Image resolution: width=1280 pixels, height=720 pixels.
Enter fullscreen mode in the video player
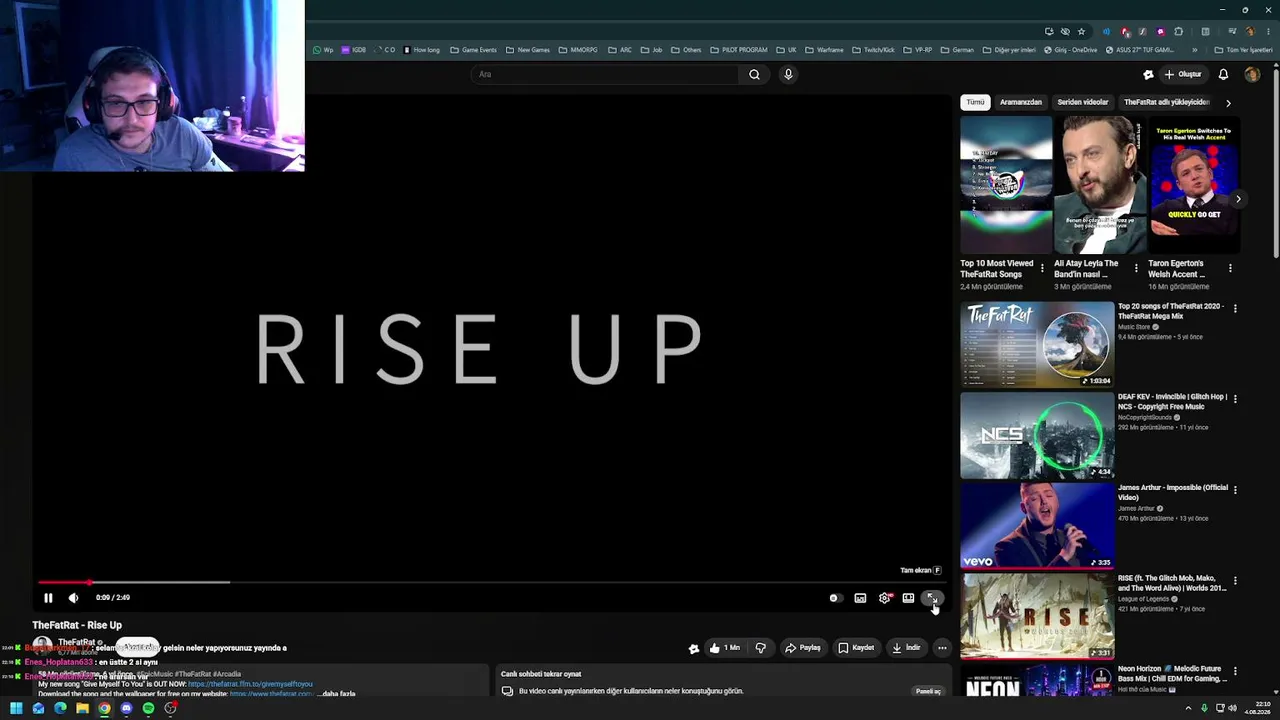(x=931, y=598)
